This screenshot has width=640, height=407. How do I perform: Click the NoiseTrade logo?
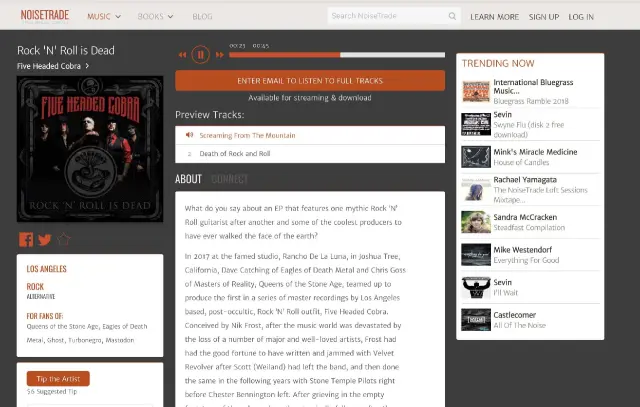pos(45,16)
